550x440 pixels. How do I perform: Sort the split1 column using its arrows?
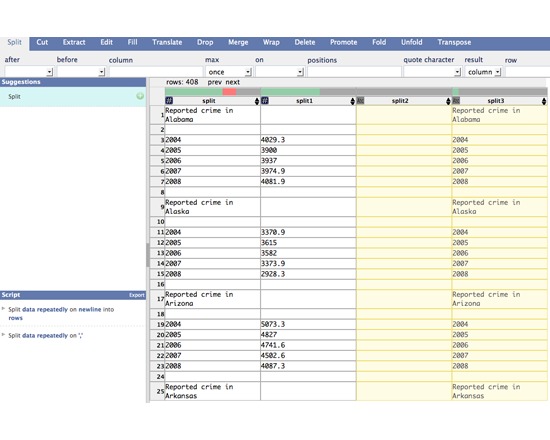[353, 101]
